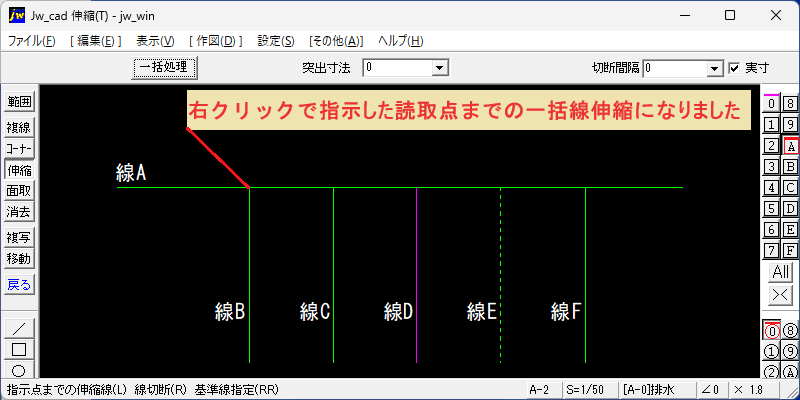This screenshot has width=800, height=400.
Task: Expand the 切断間隔 dropdown
Action: click(715, 68)
